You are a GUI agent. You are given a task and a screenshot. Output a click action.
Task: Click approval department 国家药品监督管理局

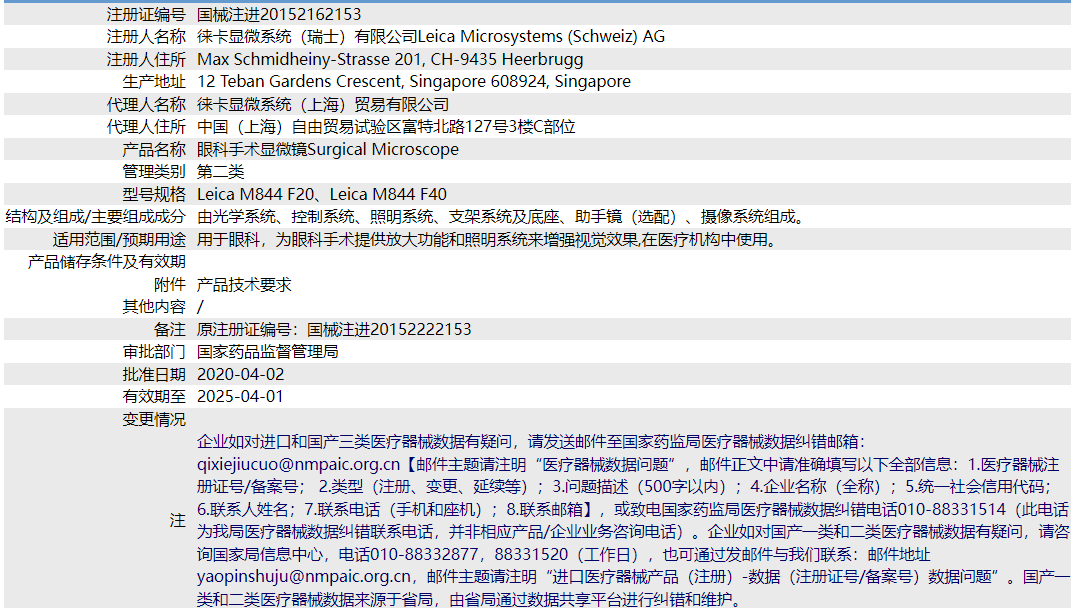[268, 352]
